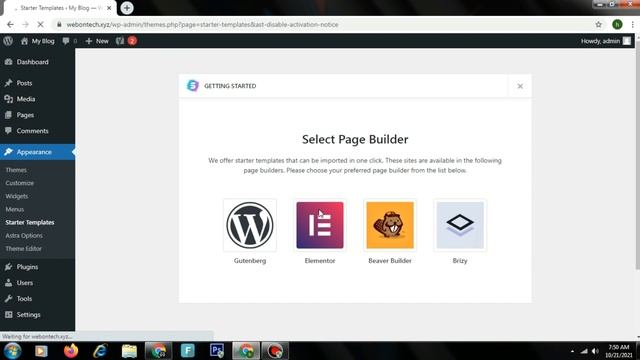Click the Gutenberg label text
640x360 pixels.
pos(250,260)
